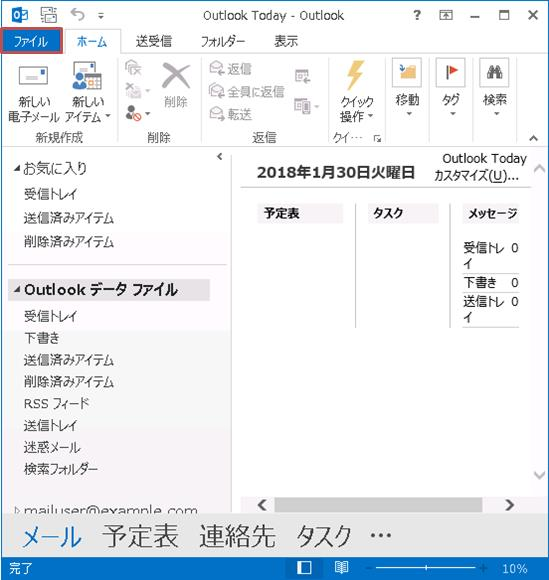This screenshot has height=580, width=549.
Task: Click the horizontal scrollbar right arrow
Action: point(509,505)
